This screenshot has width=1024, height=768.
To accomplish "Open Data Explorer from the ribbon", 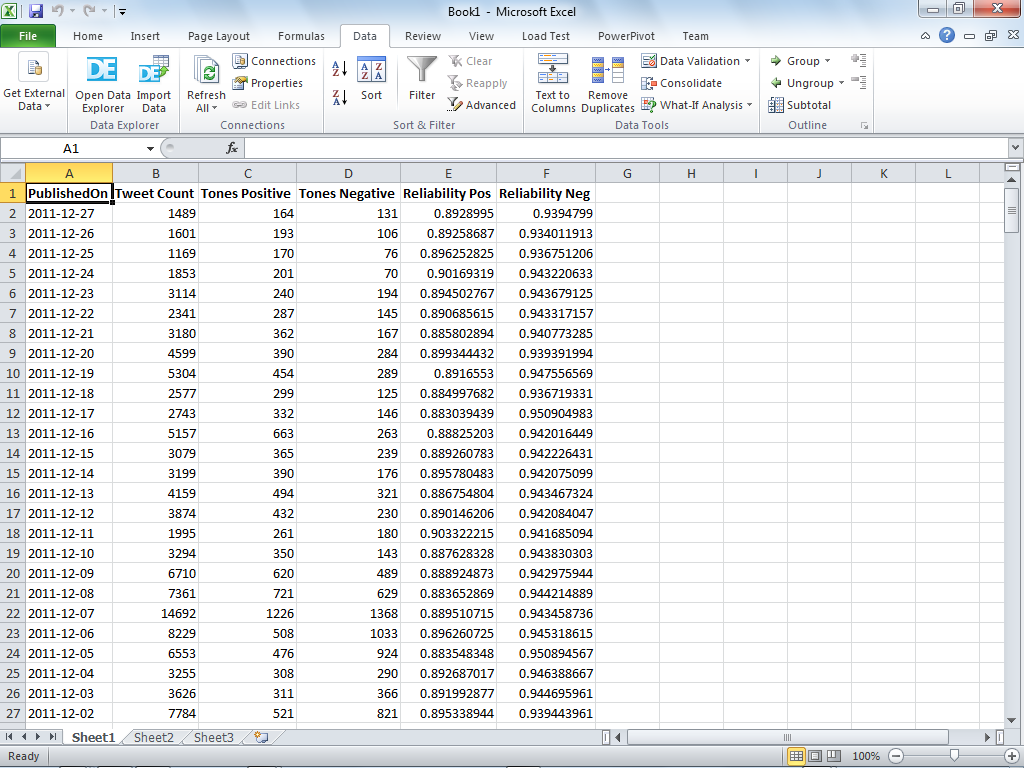I will (x=103, y=85).
